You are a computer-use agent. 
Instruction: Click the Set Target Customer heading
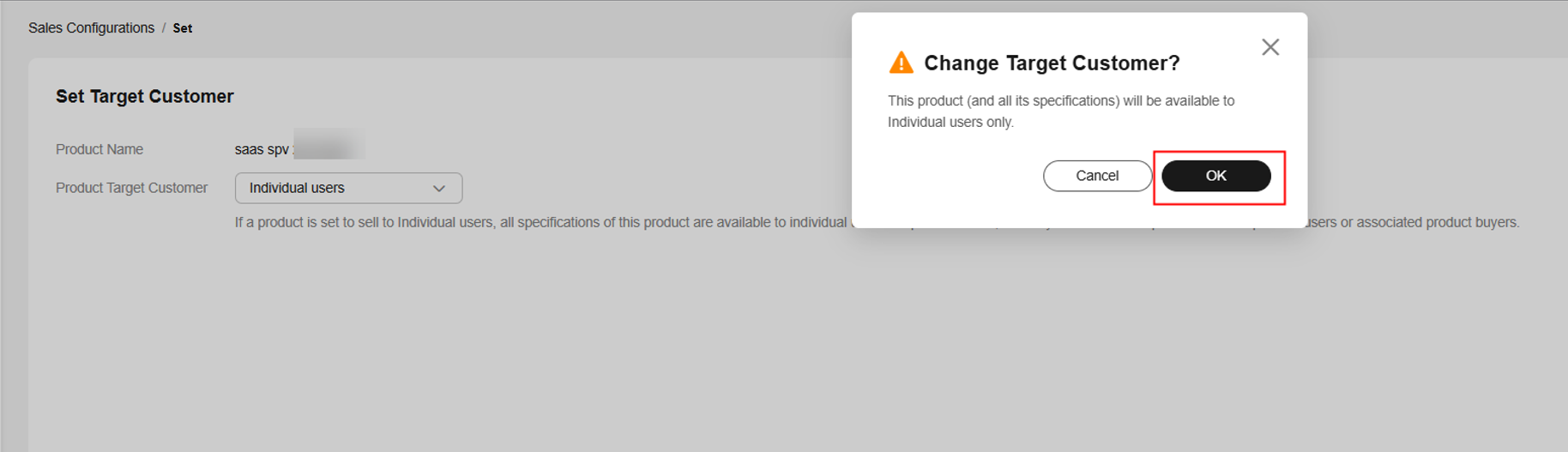(145, 96)
